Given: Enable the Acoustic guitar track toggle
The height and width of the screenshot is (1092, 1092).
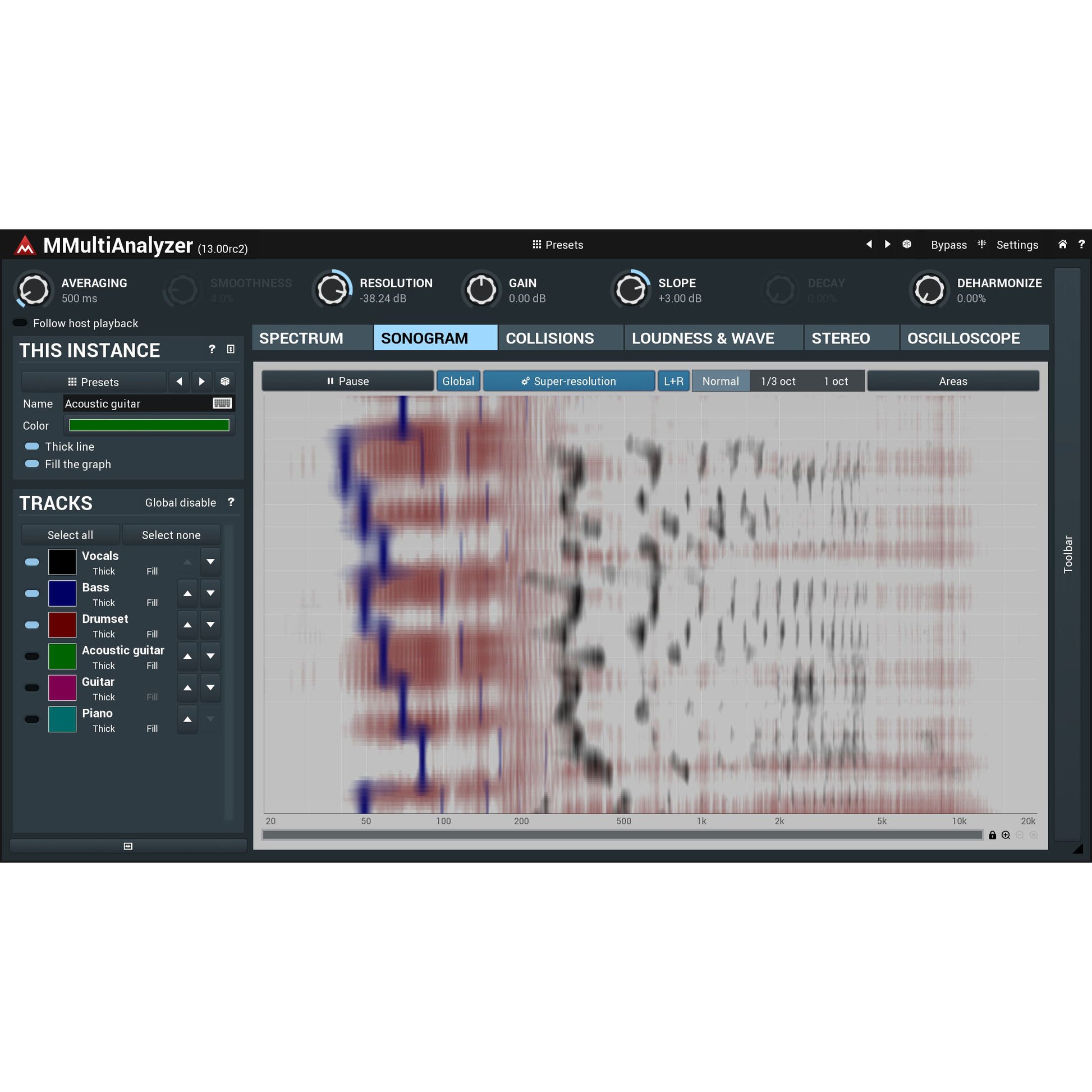Looking at the screenshot, I should pyautogui.click(x=32, y=656).
